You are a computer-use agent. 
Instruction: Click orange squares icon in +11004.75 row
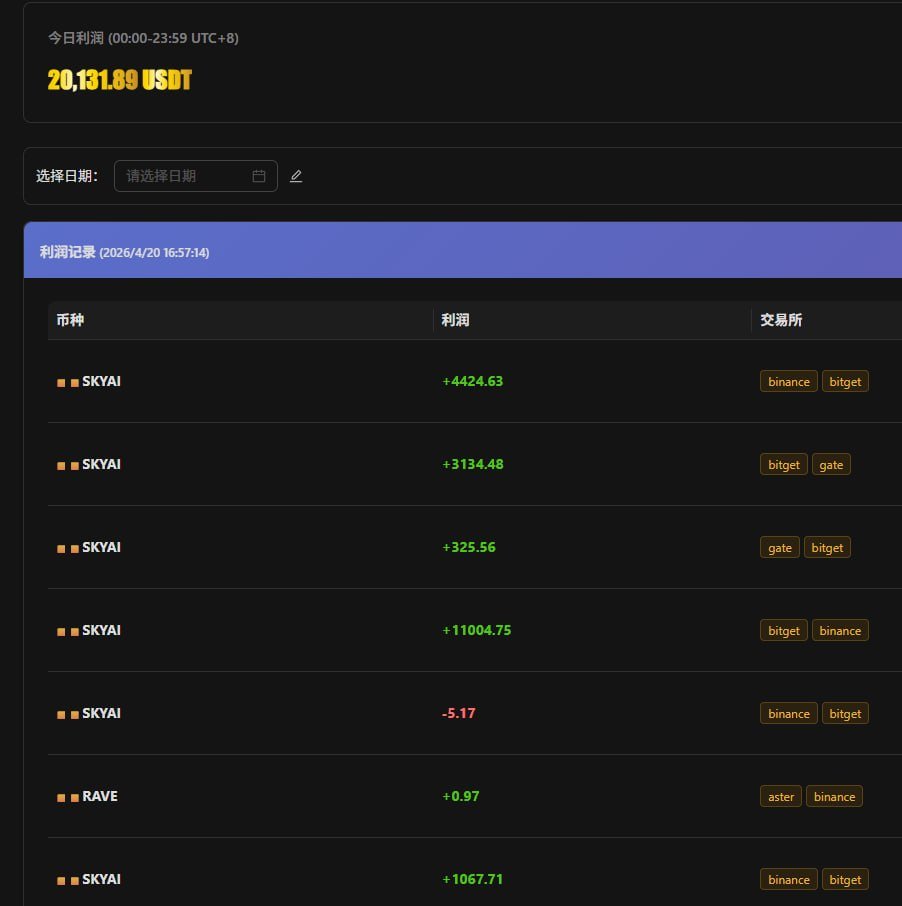68,632
